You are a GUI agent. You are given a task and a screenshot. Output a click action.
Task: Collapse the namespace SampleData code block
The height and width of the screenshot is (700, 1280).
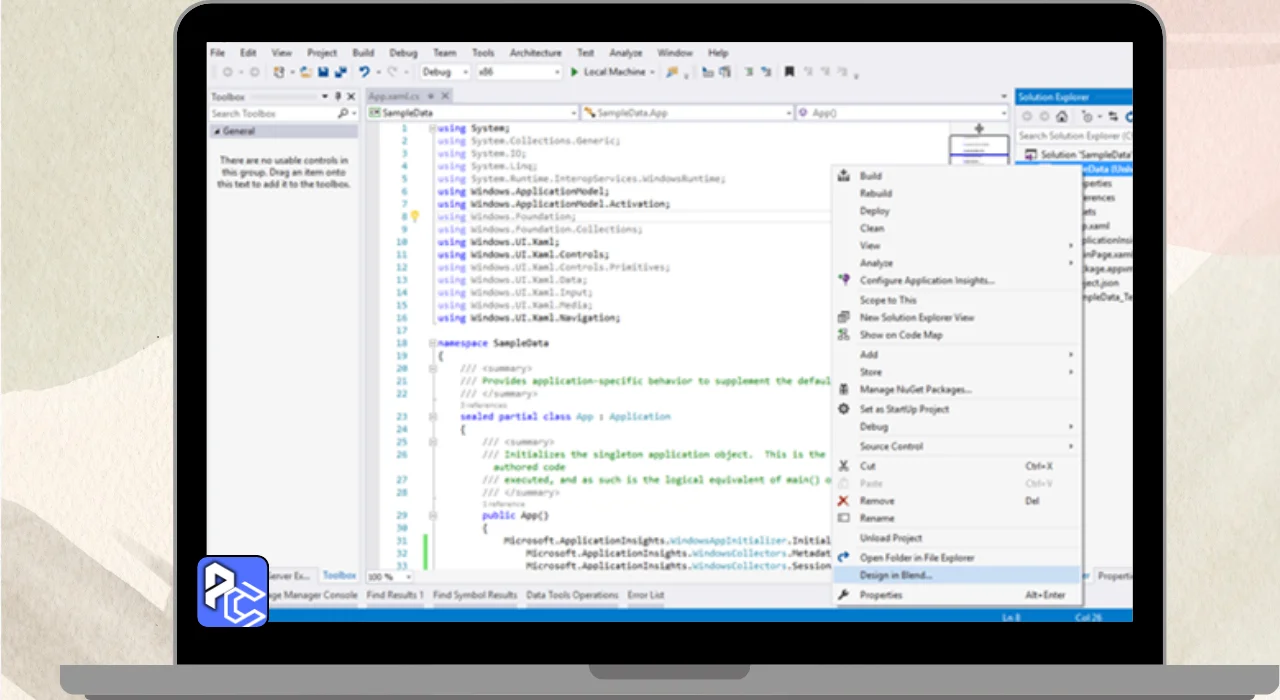(x=432, y=343)
